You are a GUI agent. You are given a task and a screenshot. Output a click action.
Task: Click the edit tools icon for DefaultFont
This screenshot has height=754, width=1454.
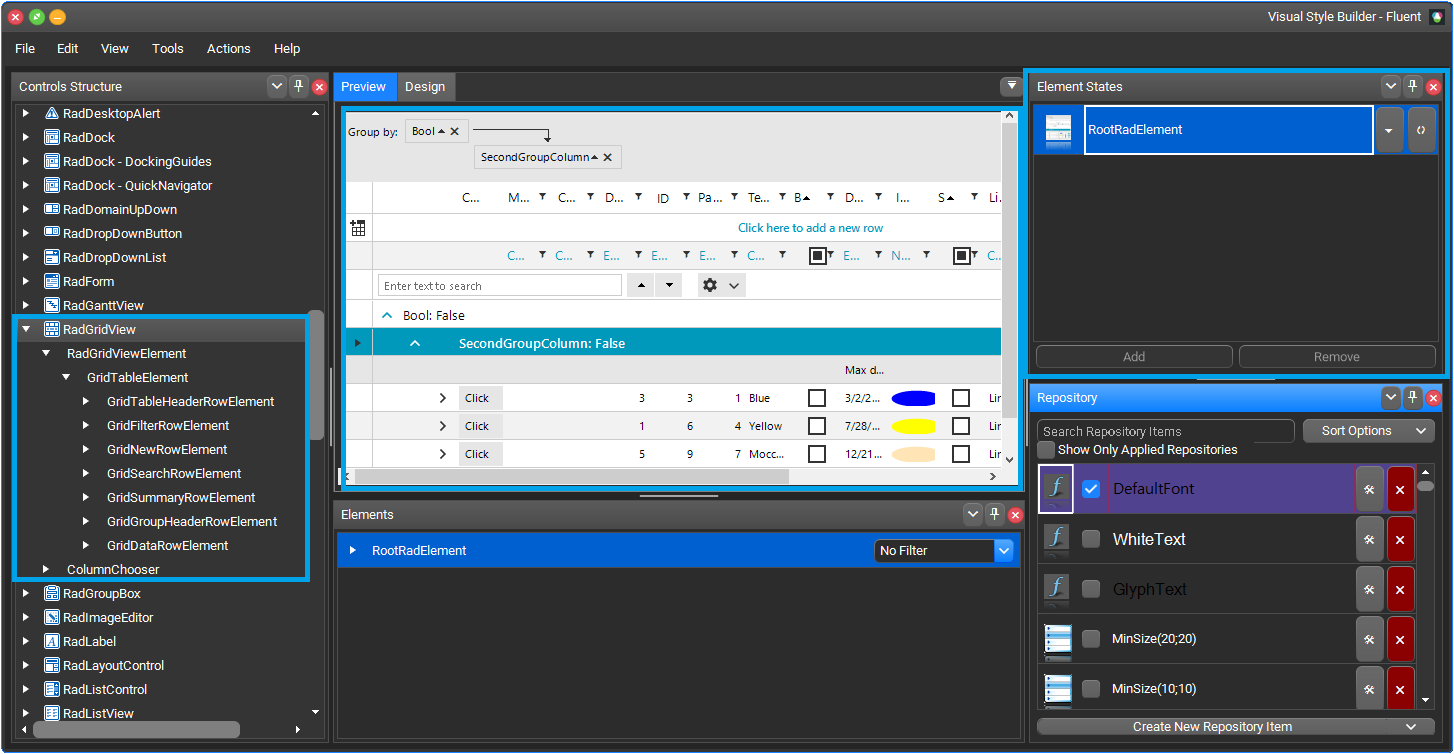pyautogui.click(x=1370, y=489)
